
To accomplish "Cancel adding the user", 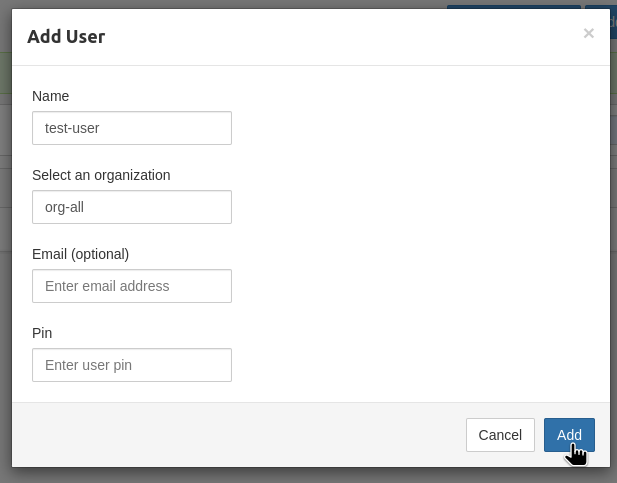I will pos(500,435).
